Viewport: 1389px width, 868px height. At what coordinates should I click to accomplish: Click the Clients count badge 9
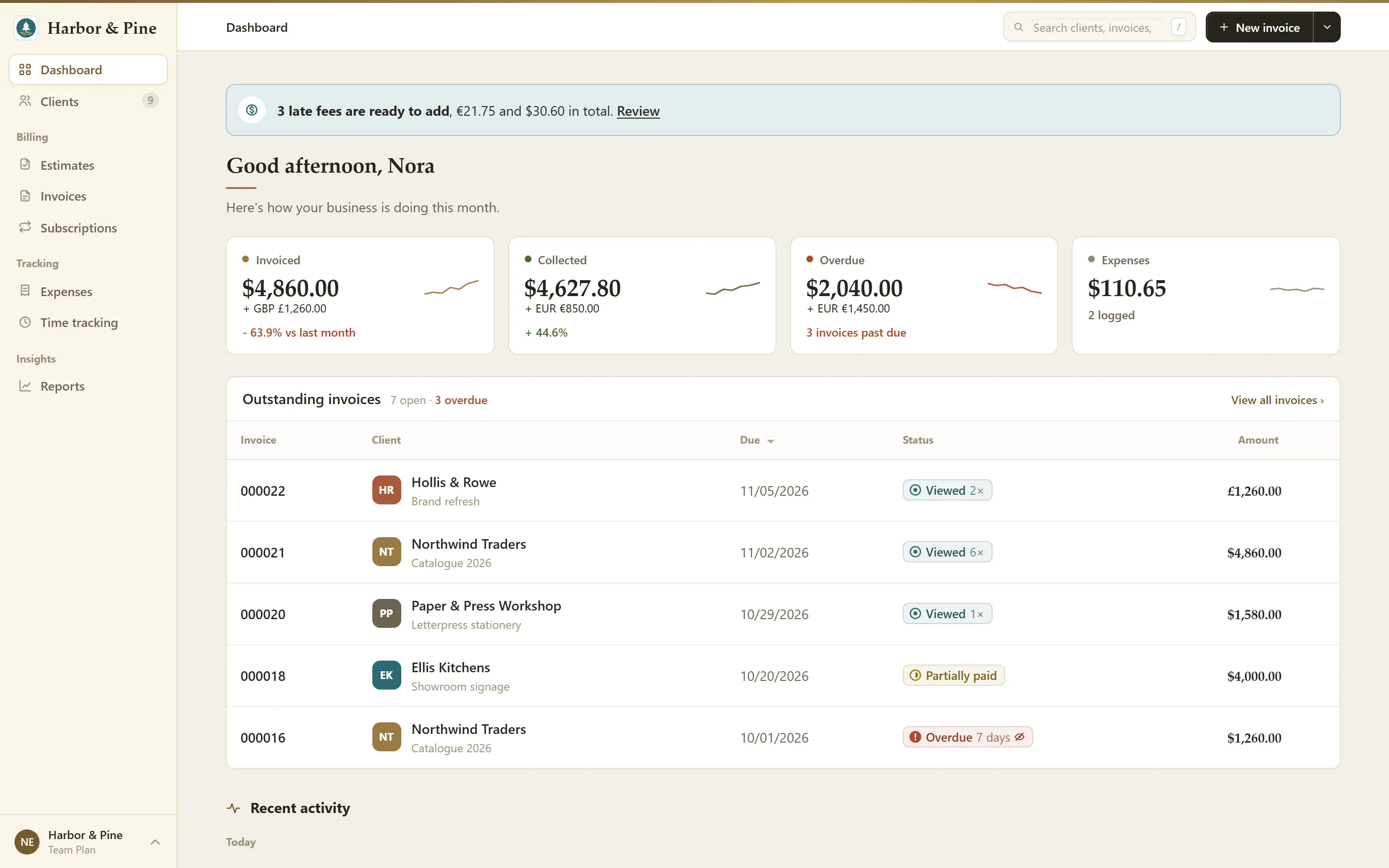(150, 100)
